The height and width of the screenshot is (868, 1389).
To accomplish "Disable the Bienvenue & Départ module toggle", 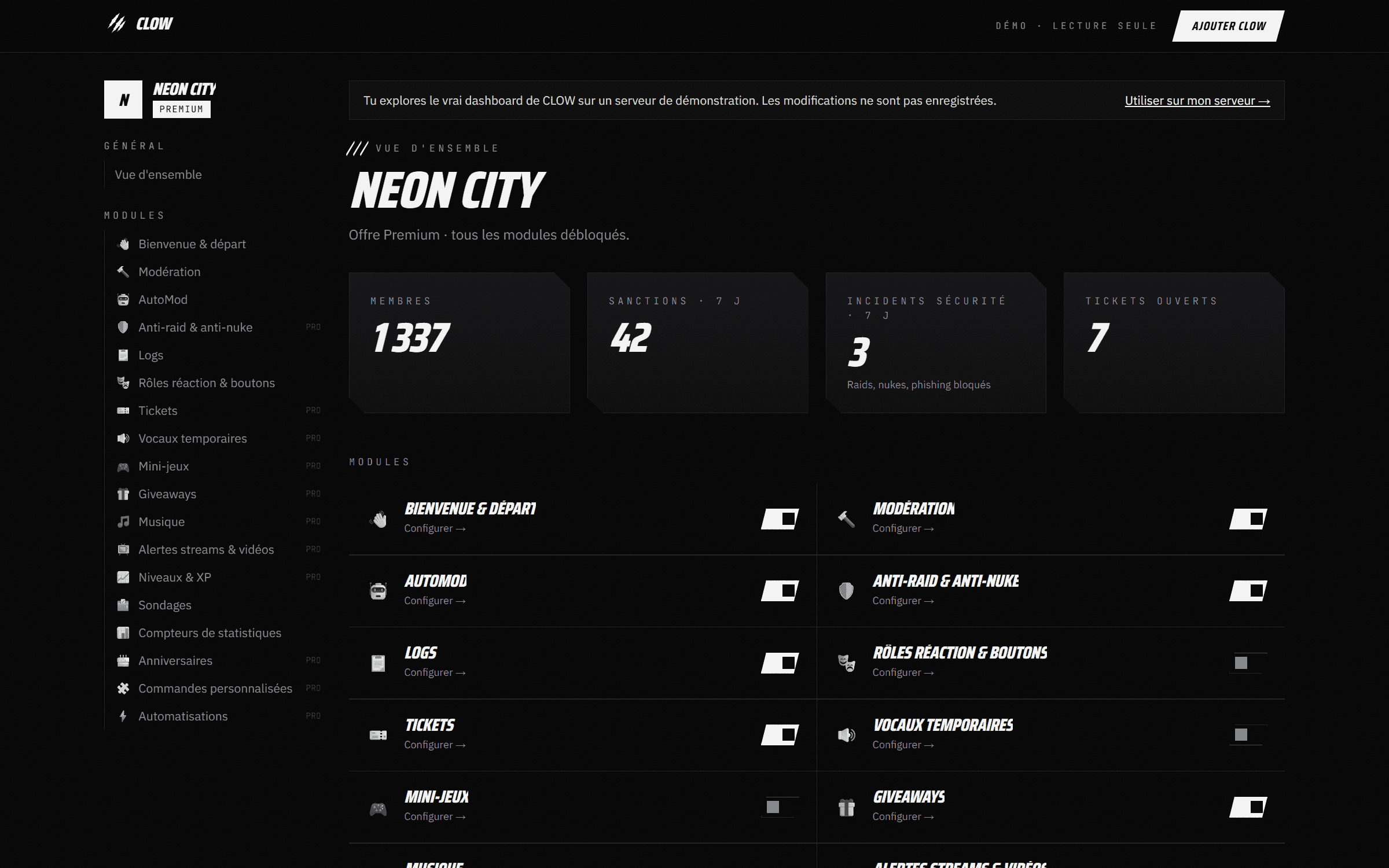I will pyautogui.click(x=780, y=519).
